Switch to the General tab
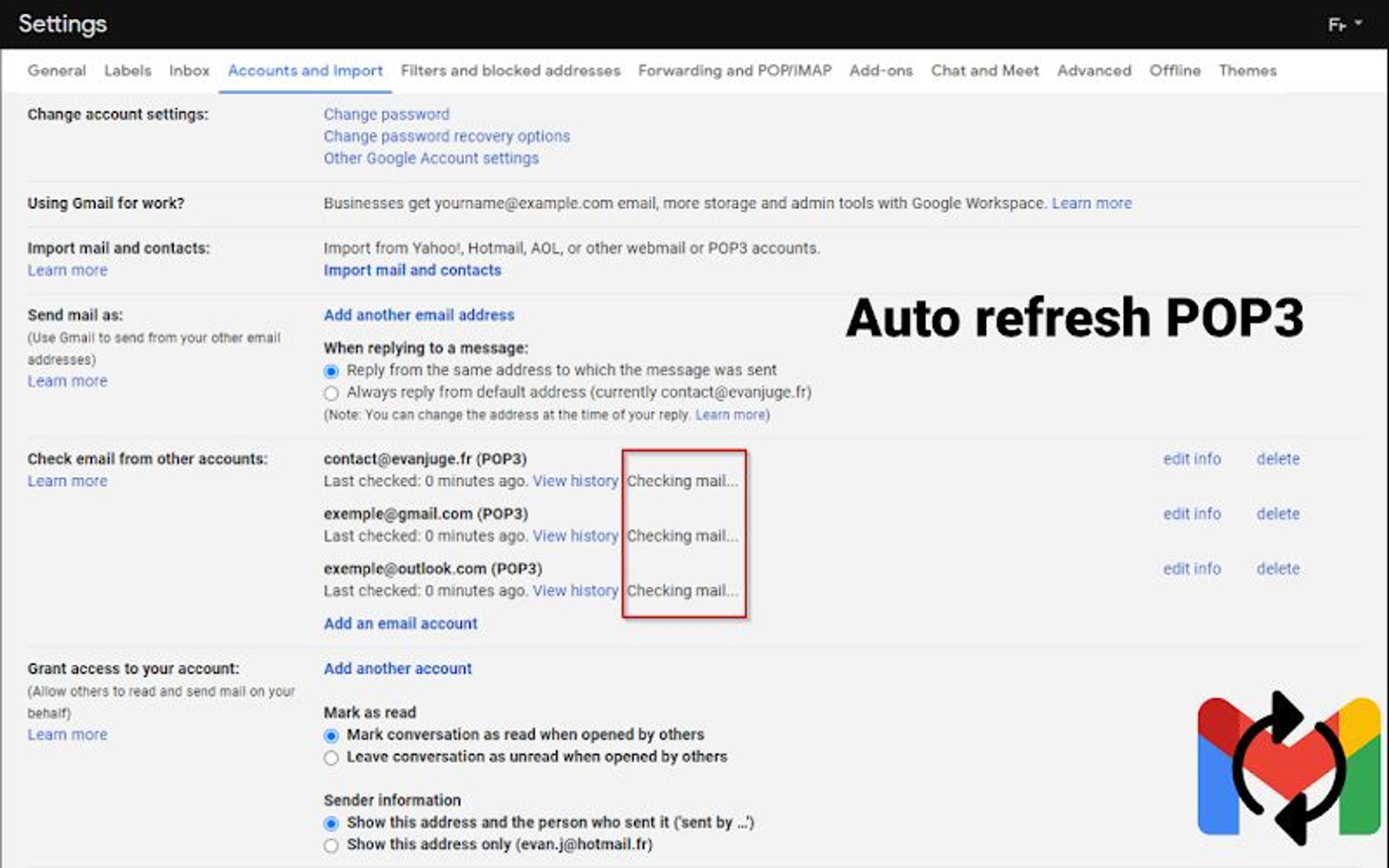The height and width of the screenshot is (868, 1389). 56,71
